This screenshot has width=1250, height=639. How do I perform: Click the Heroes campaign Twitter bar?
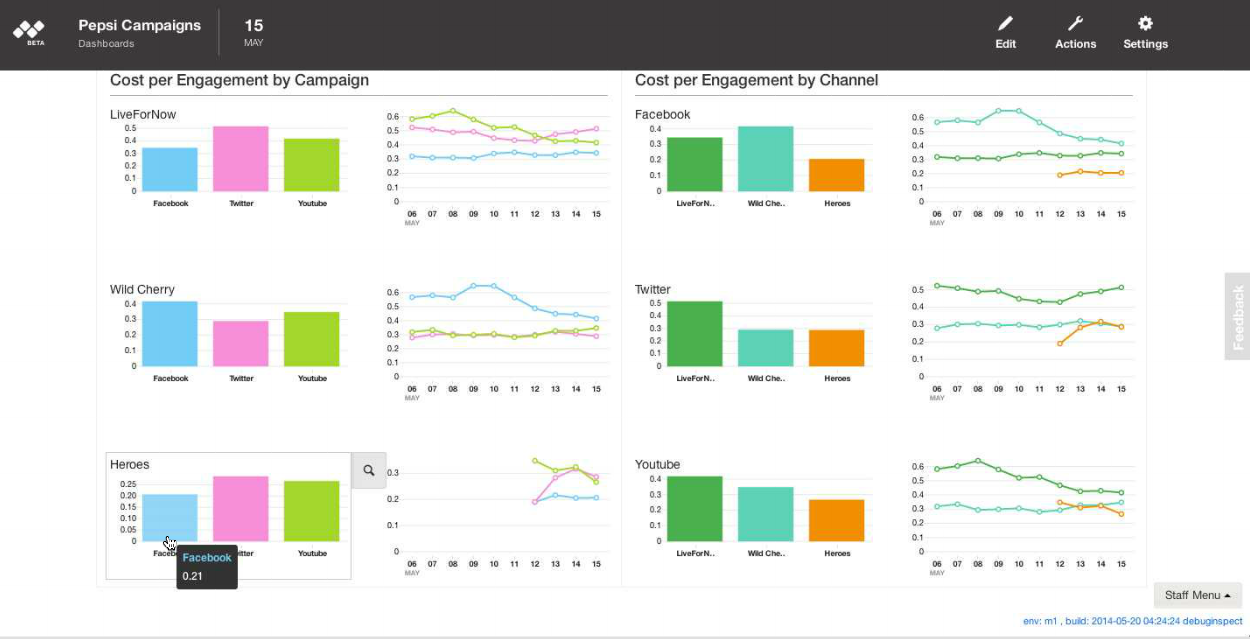tap(241, 508)
